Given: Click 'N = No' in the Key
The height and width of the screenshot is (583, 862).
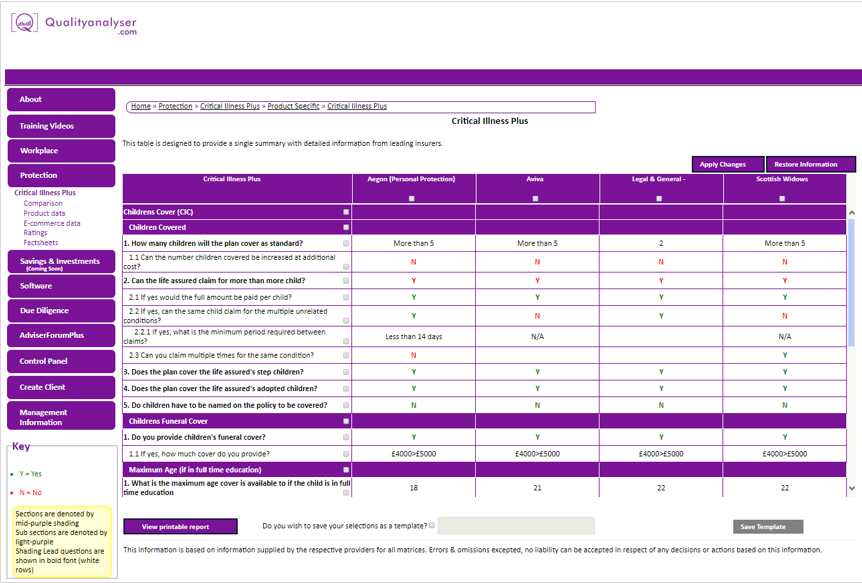Looking at the screenshot, I should [x=30, y=492].
